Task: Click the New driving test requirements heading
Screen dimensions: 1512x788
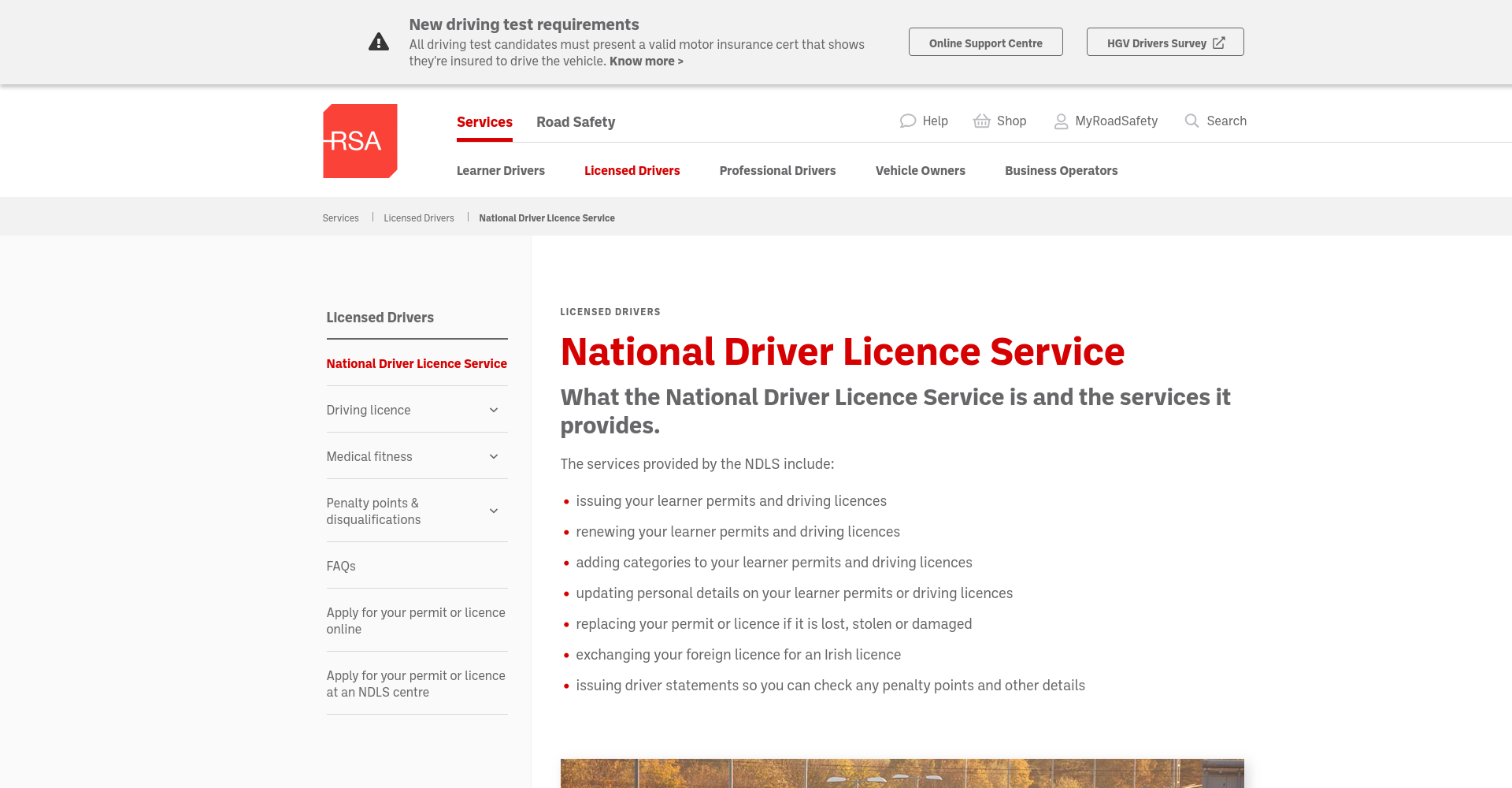Action: [524, 24]
